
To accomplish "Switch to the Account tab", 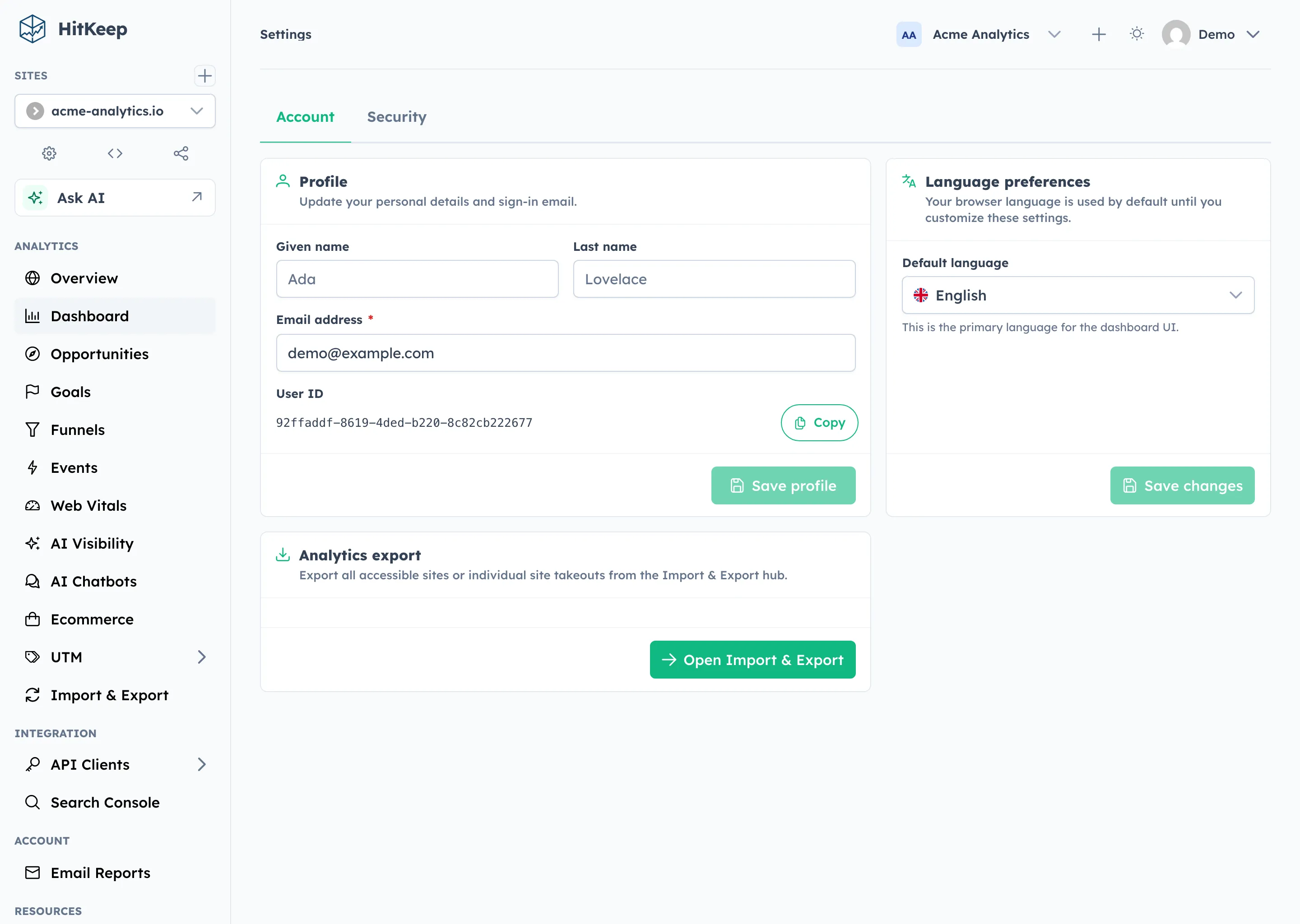I will pos(305,117).
